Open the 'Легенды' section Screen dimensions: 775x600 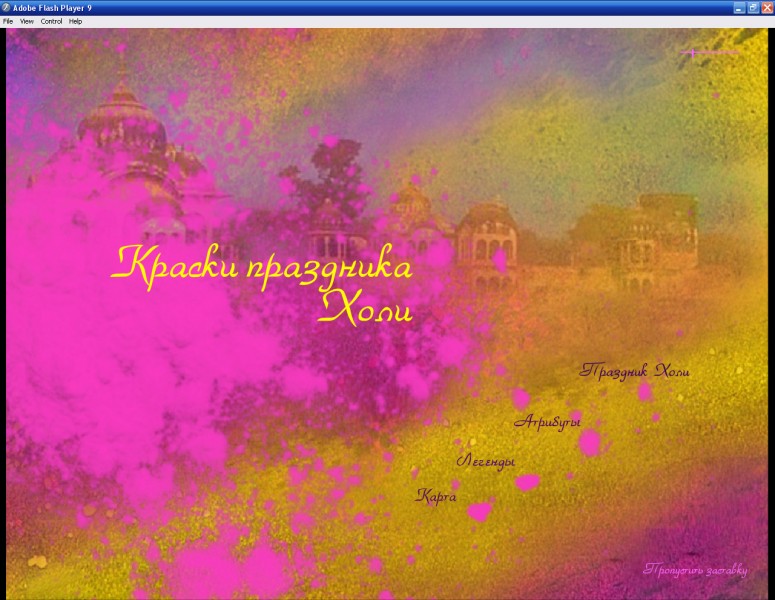[486, 462]
